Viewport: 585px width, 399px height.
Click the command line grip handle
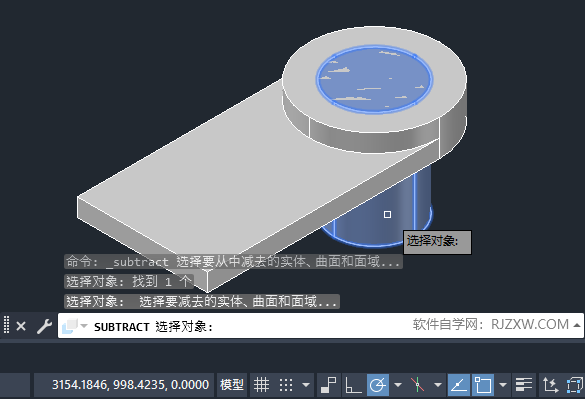pyautogui.click(x=6, y=325)
